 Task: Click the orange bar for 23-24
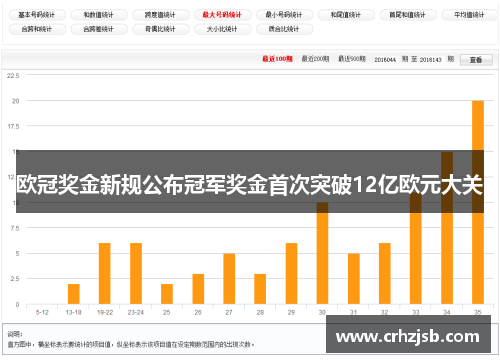click(136, 274)
